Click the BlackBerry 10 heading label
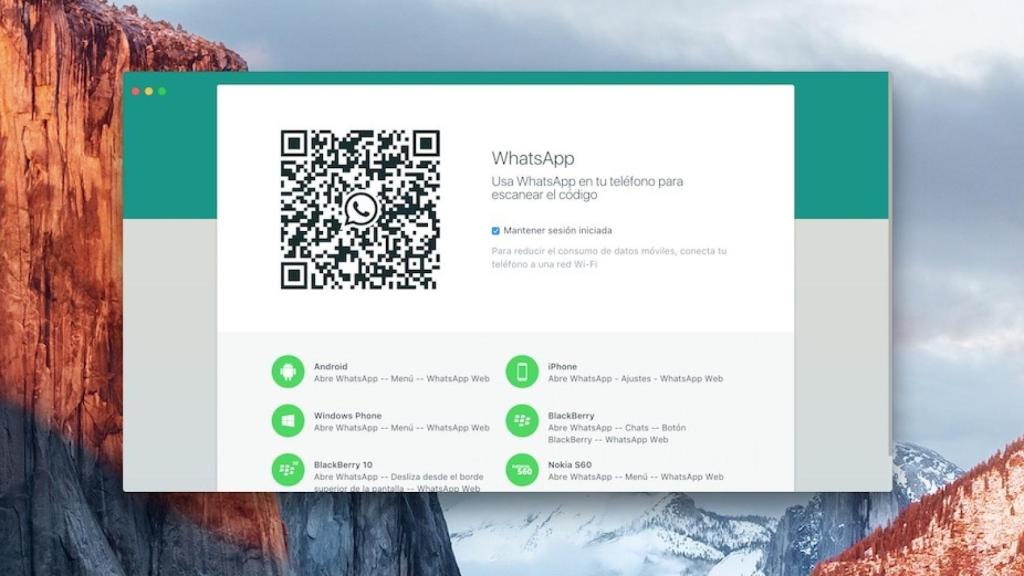1024x576 pixels. [x=343, y=464]
